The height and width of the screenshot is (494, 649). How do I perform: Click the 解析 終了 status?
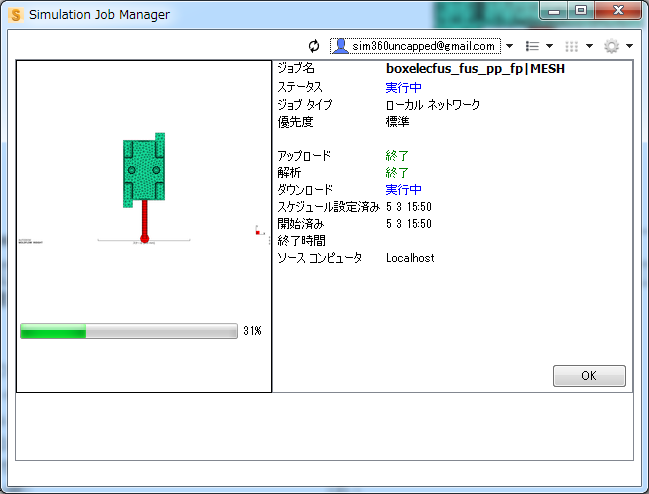click(x=397, y=173)
